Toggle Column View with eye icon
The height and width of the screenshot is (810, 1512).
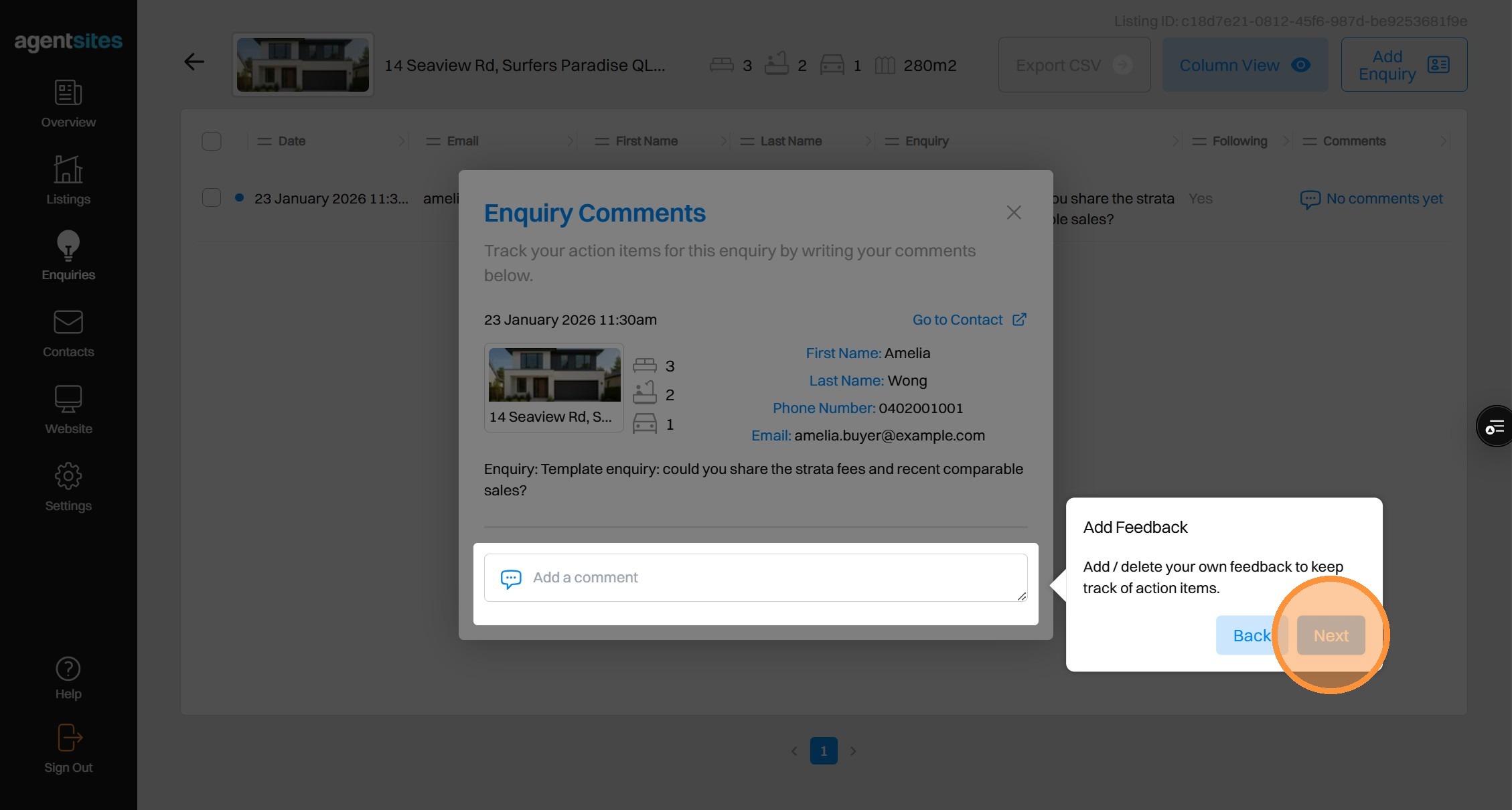[x=1244, y=65]
